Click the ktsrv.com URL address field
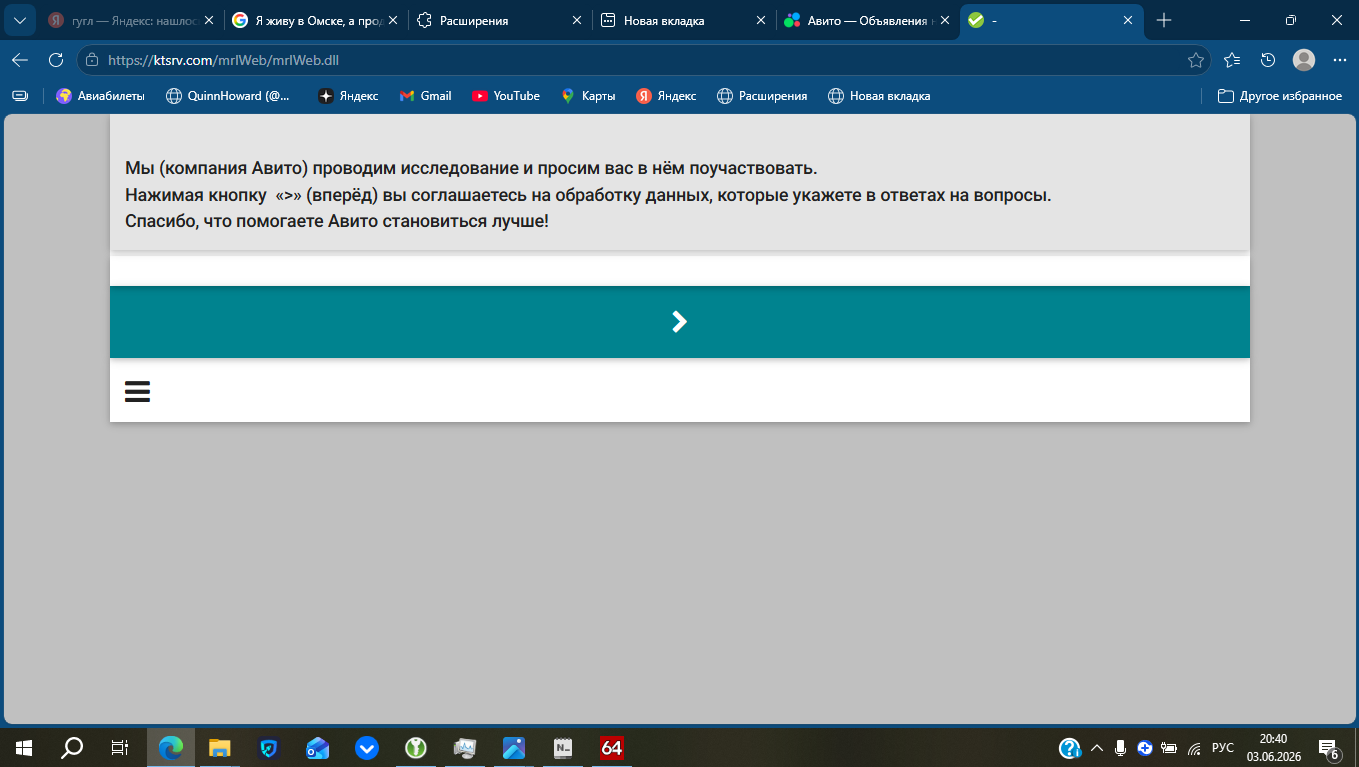 pyautogui.click(x=640, y=60)
